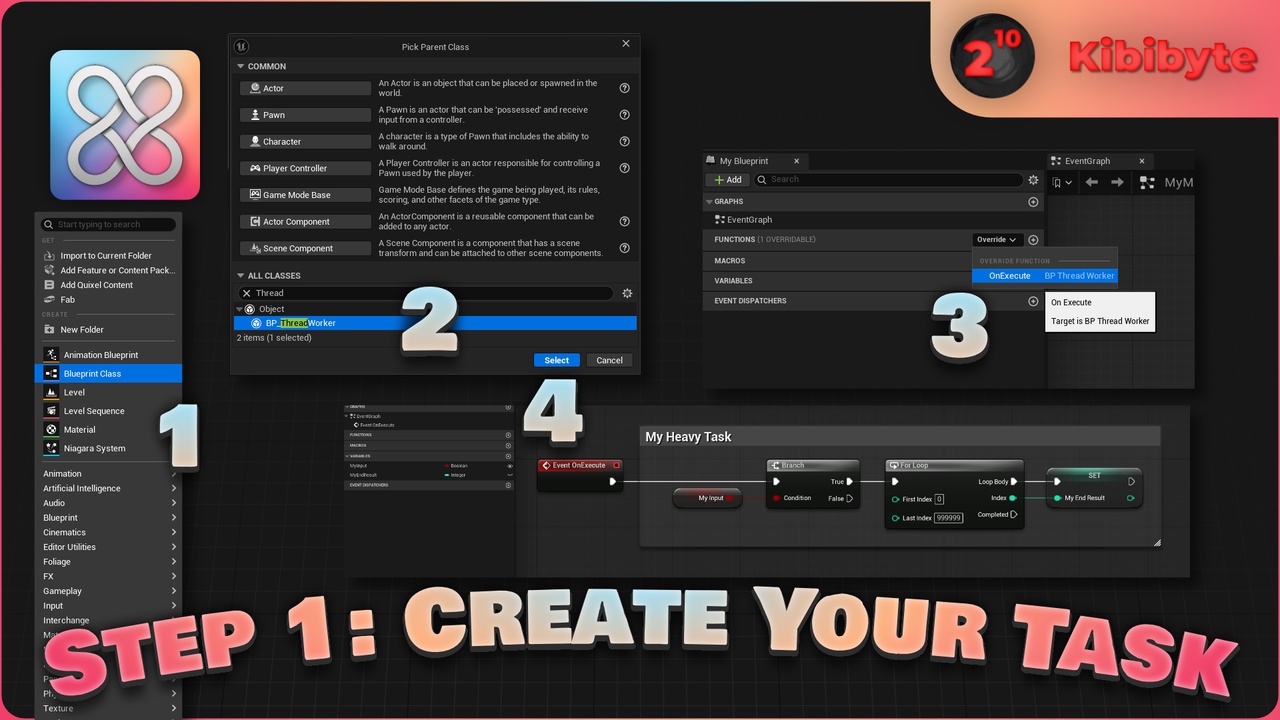1280x720 pixels.
Task: Add a new event dispatcher with plus
Action: [x=1033, y=301]
